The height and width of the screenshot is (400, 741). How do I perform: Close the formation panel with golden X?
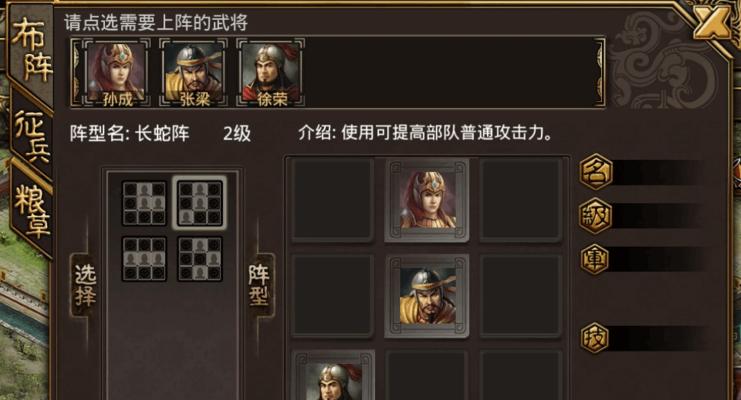click(712, 21)
